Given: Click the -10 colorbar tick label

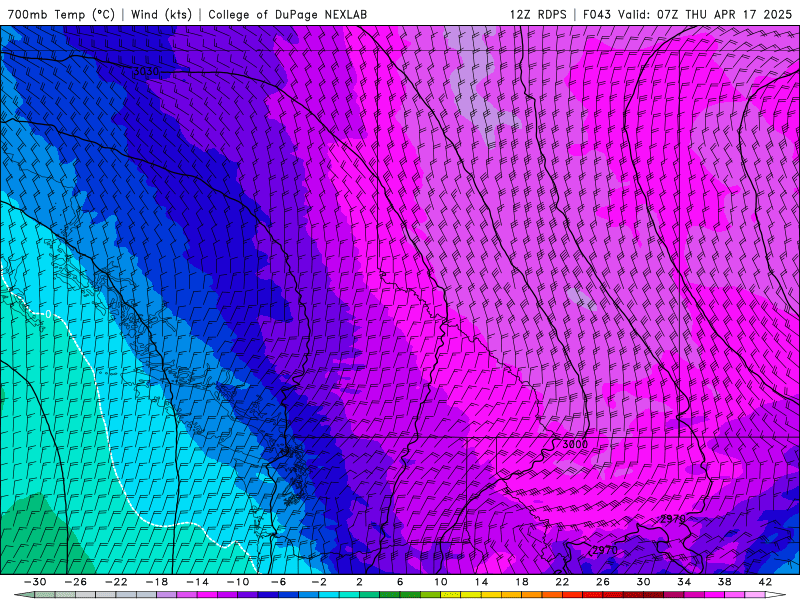Looking at the screenshot, I should click(x=238, y=582).
